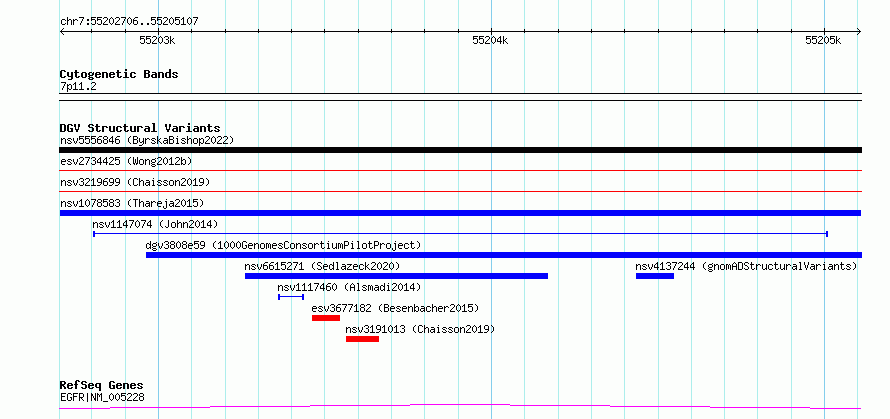Viewport: 890px width, 419px height.
Task: Select the red nsv3191013 variant bar
Action: 362,339
